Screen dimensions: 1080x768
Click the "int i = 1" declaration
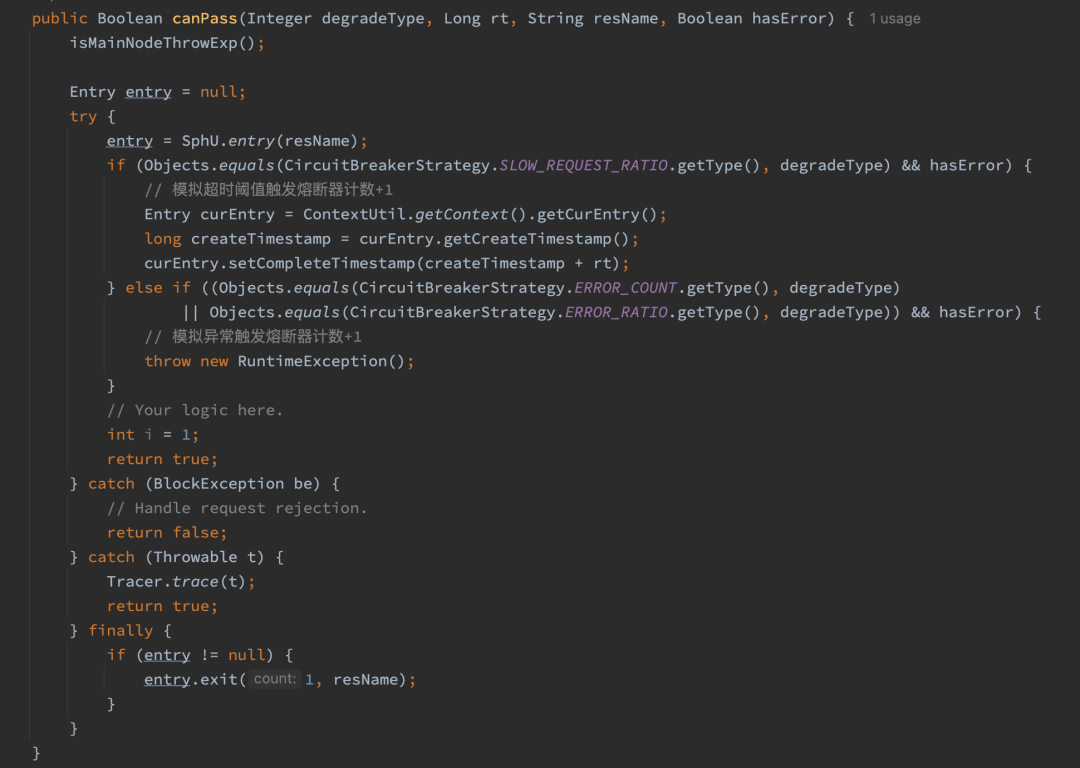(x=153, y=435)
